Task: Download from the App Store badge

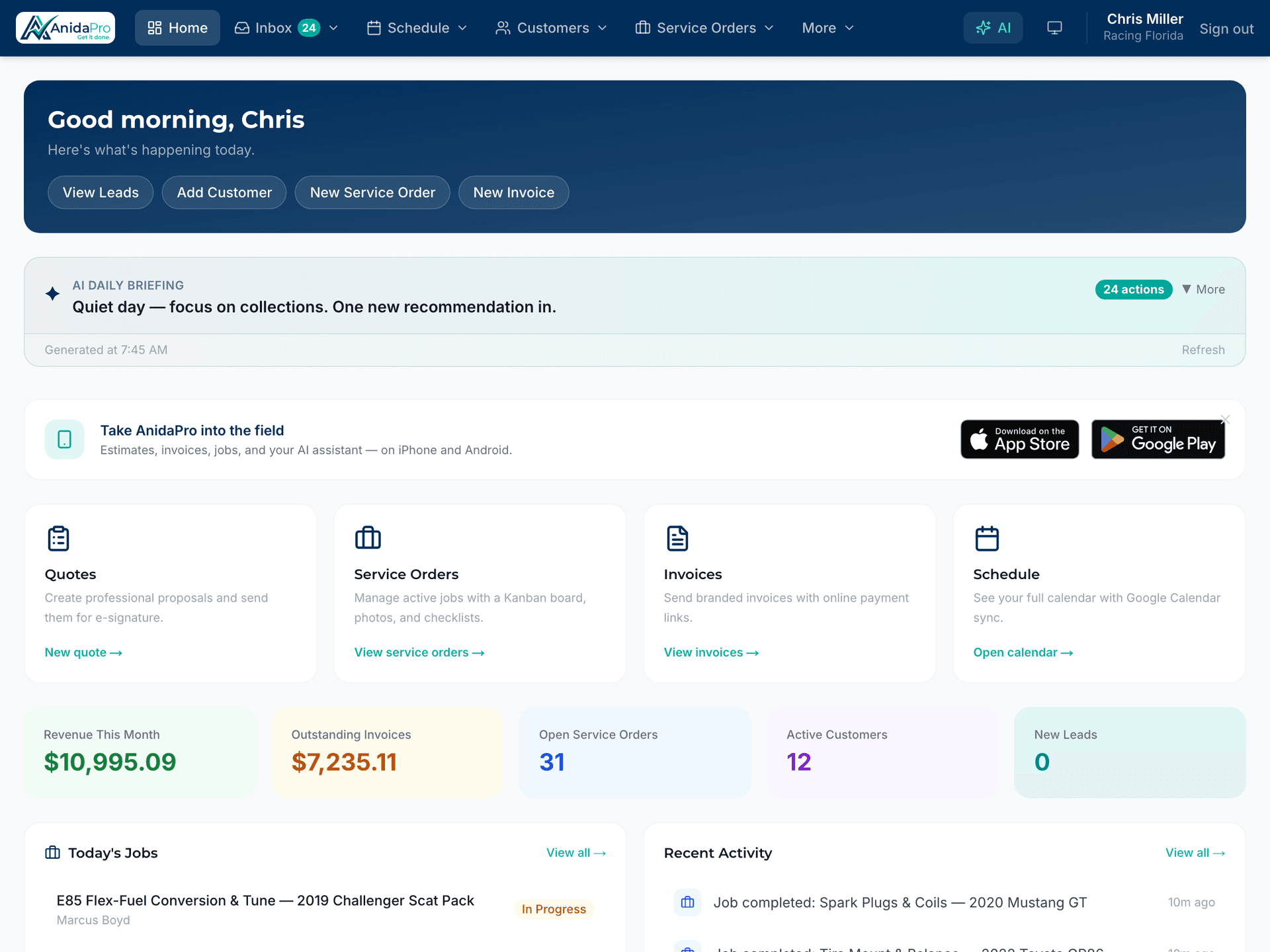Action: point(1019,439)
